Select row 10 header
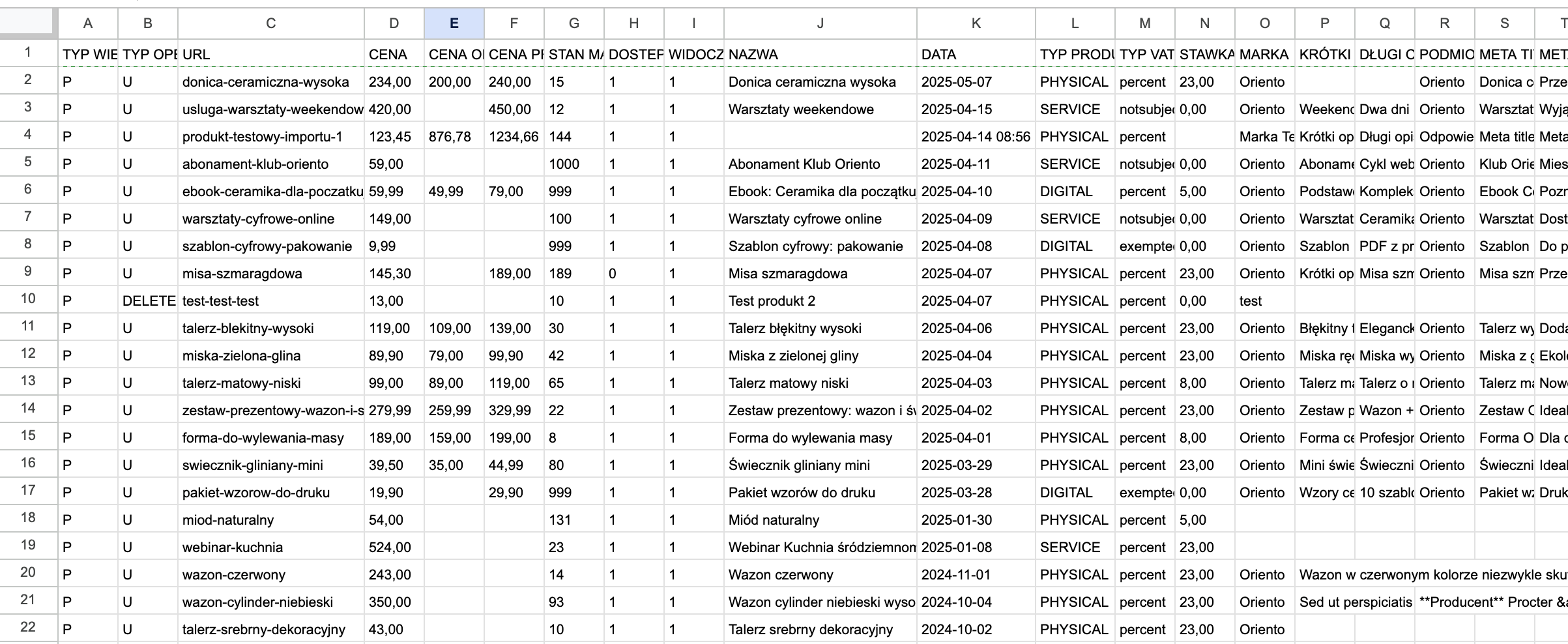1568x644 pixels. 28,299
